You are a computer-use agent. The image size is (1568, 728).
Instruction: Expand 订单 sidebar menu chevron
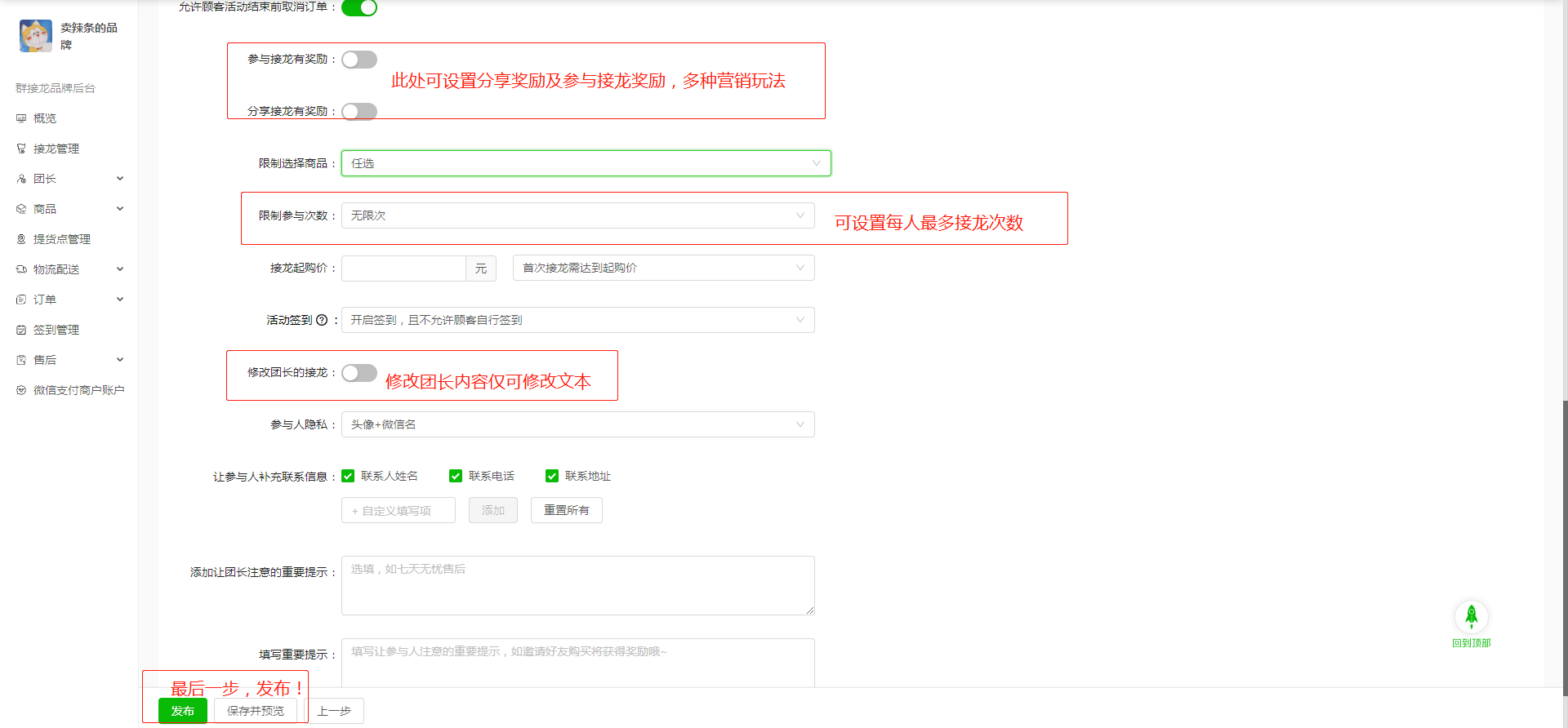pos(120,300)
